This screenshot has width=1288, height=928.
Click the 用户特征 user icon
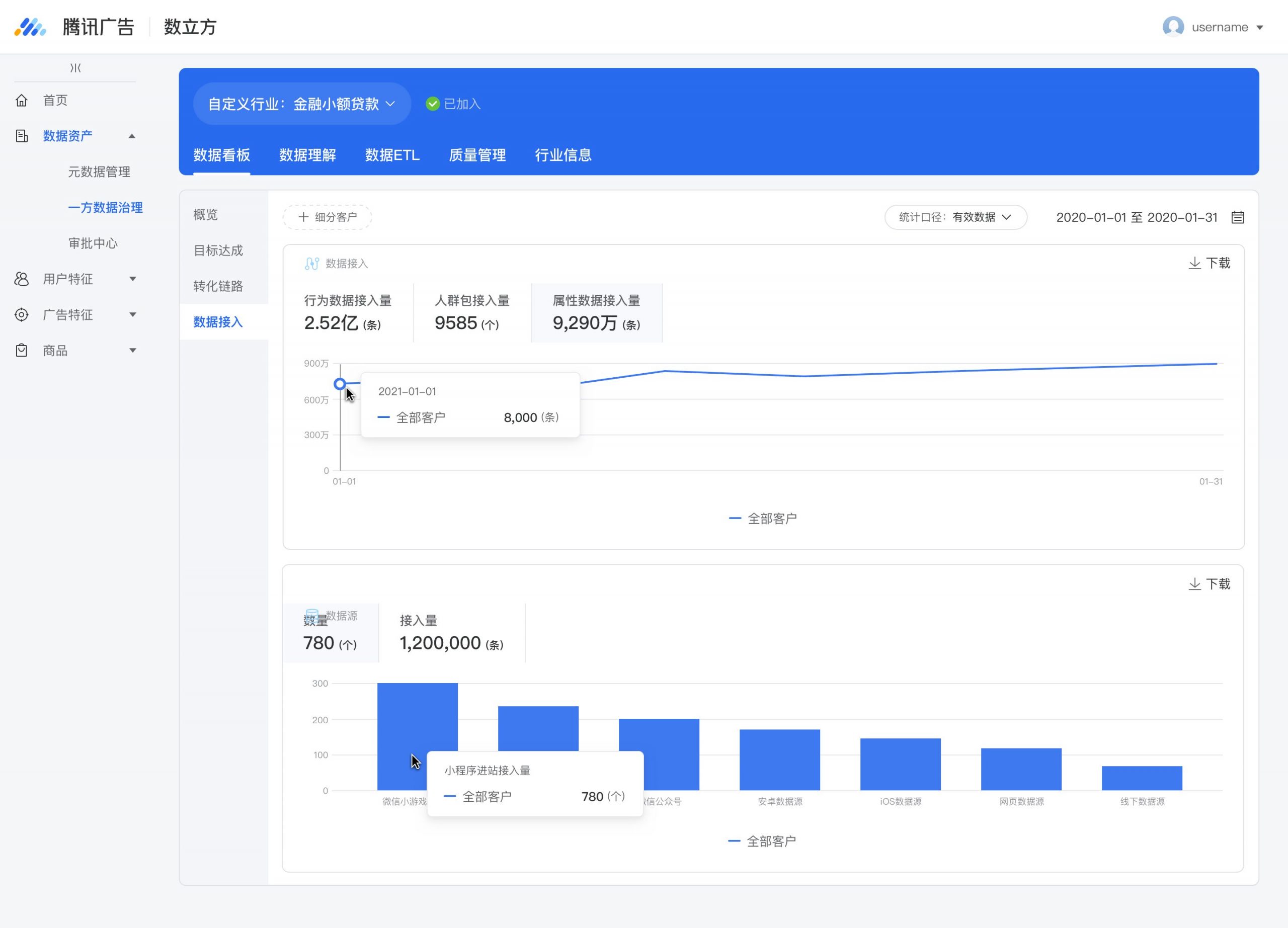(22, 279)
